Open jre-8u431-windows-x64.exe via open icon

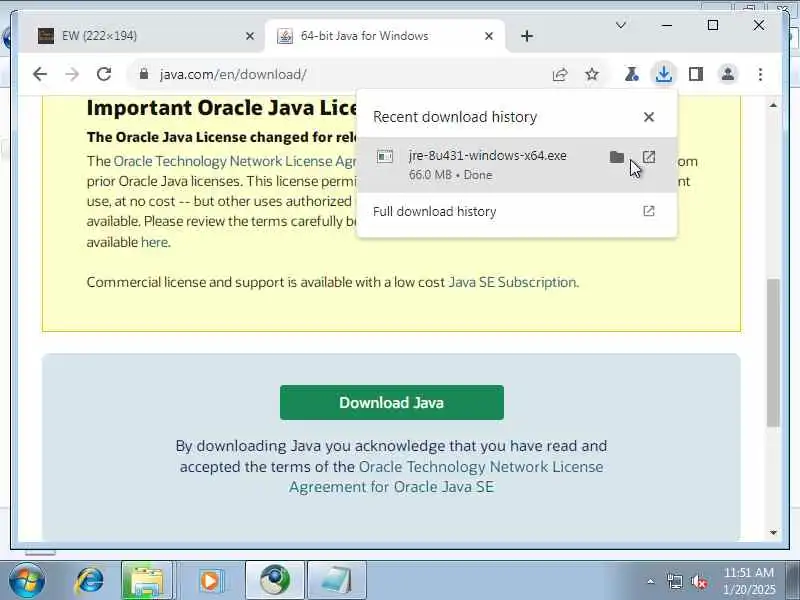(x=649, y=157)
